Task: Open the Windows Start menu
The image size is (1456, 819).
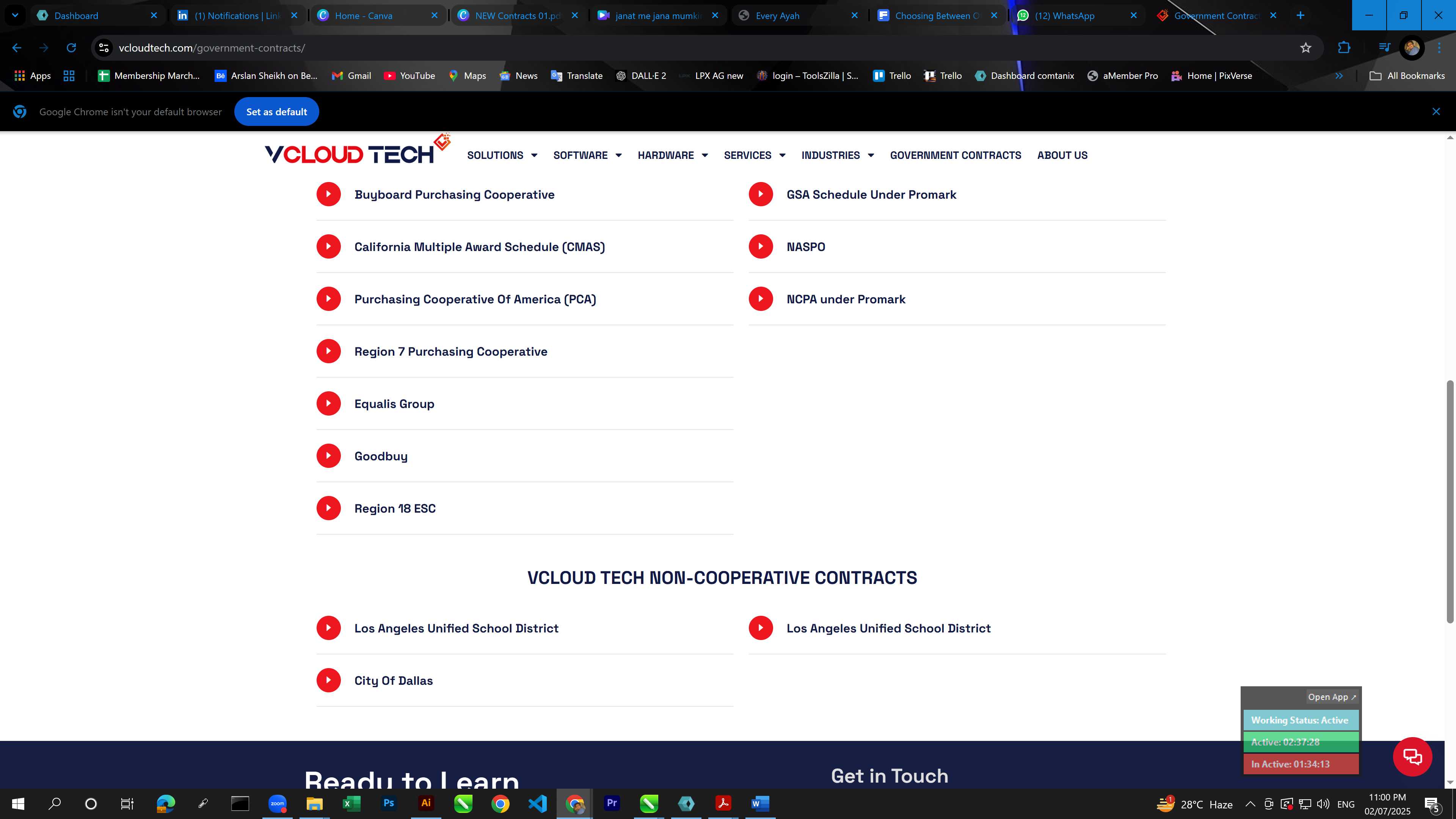Action: pos(18,804)
